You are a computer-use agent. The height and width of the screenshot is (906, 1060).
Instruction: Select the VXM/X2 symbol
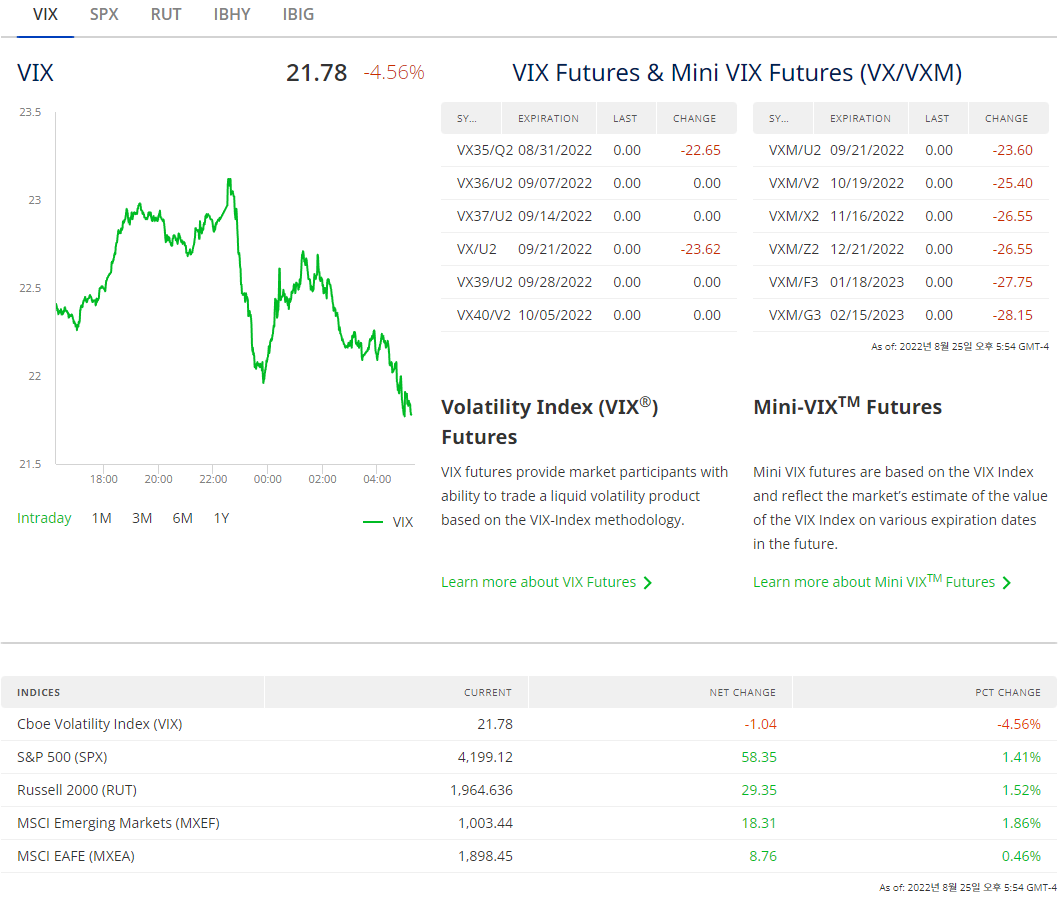[794, 216]
